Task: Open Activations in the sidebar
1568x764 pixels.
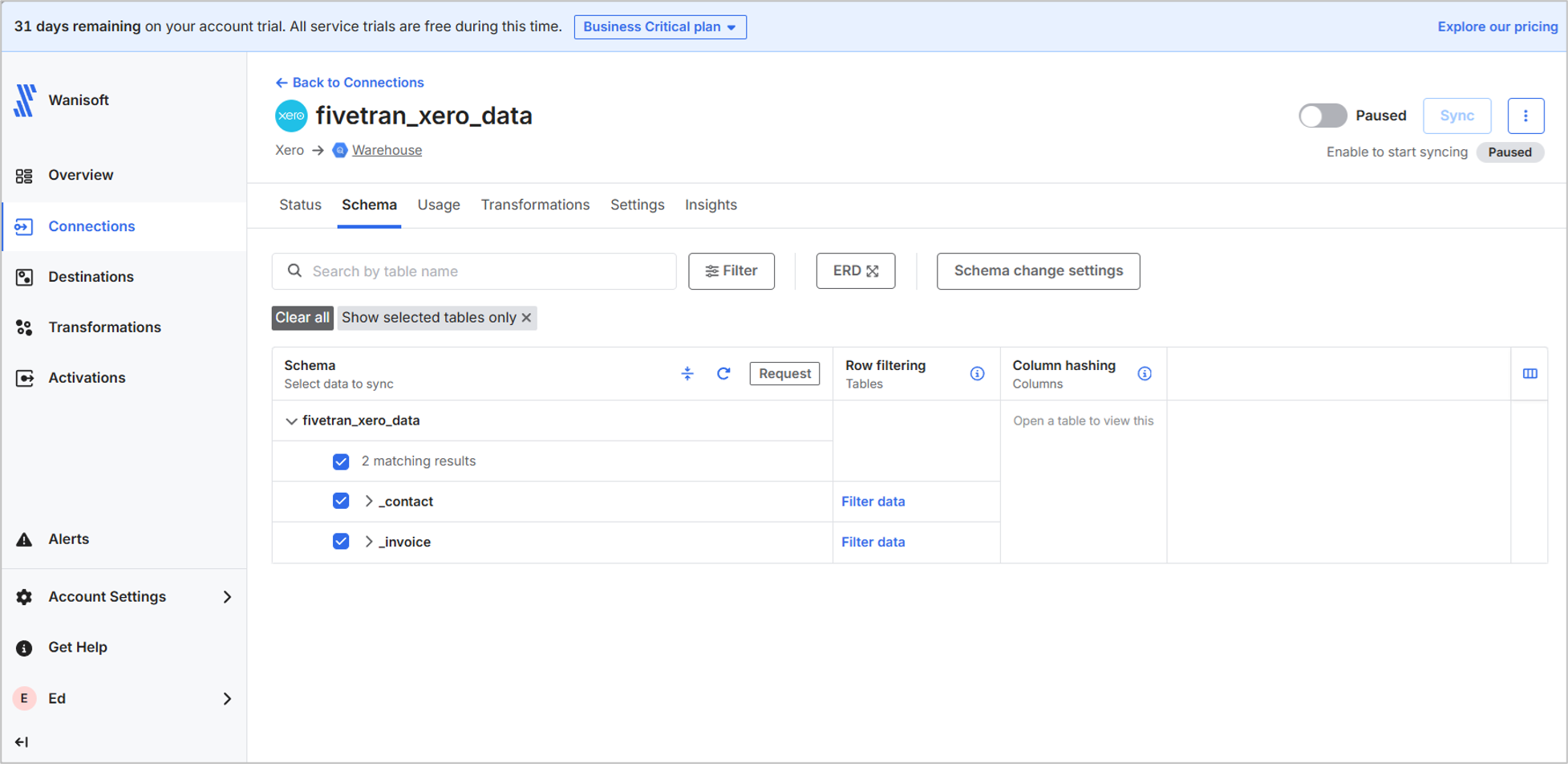Action: pyautogui.click(x=87, y=378)
